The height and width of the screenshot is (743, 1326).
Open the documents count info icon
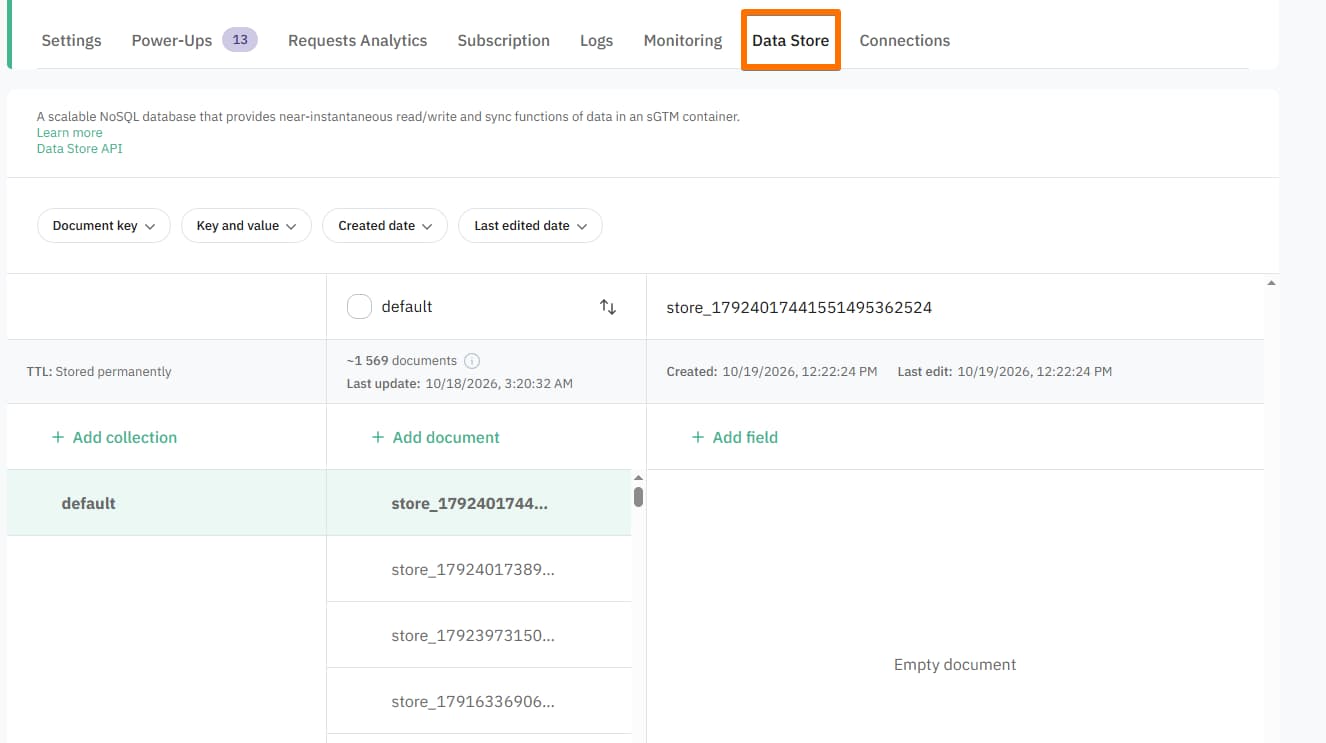point(472,361)
